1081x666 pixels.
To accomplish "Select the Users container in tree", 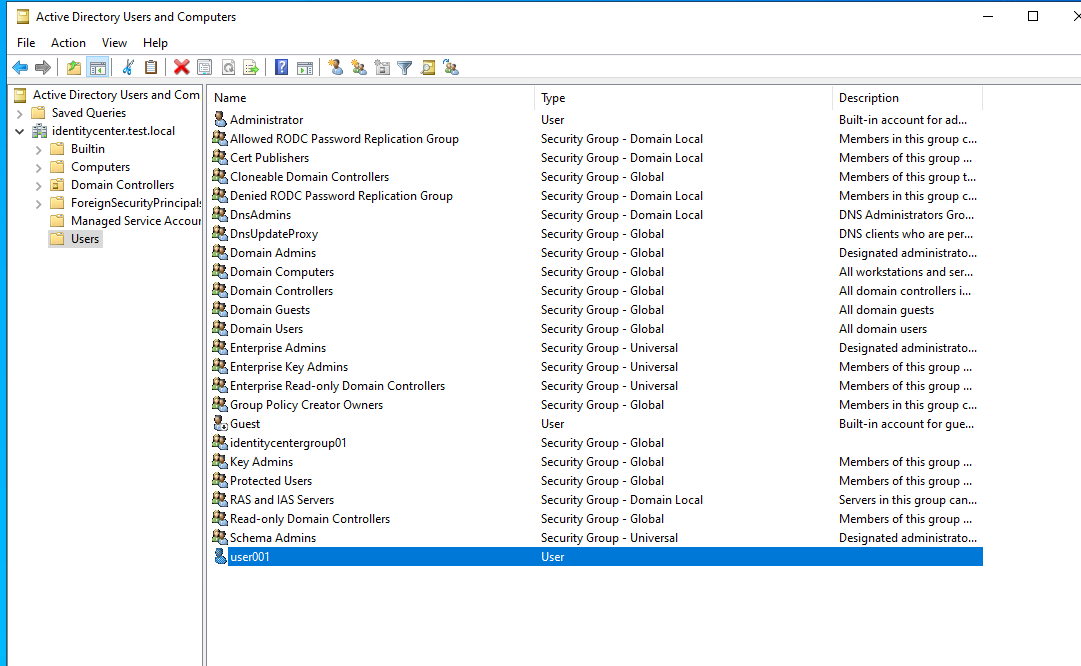I will [x=85, y=239].
